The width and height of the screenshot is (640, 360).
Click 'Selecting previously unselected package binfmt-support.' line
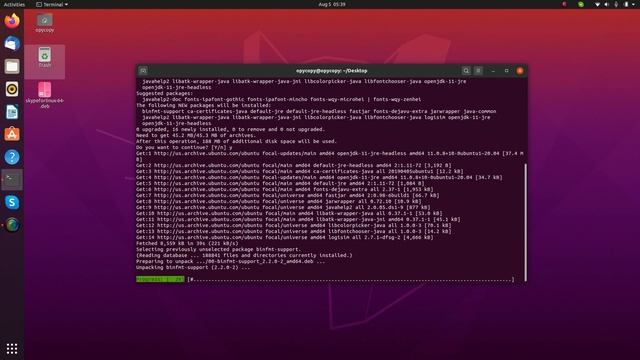tap(218, 249)
